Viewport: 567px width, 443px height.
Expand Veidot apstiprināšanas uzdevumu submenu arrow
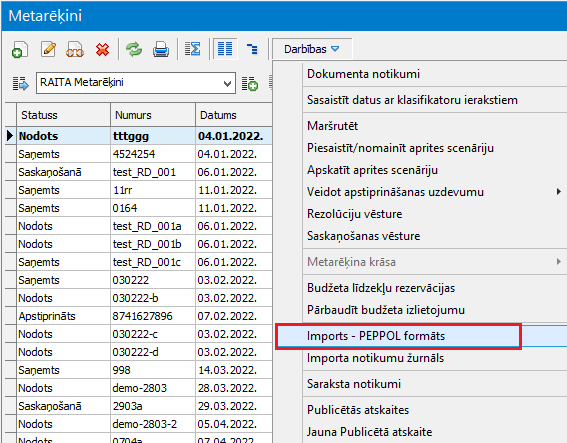(x=559, y=192)
